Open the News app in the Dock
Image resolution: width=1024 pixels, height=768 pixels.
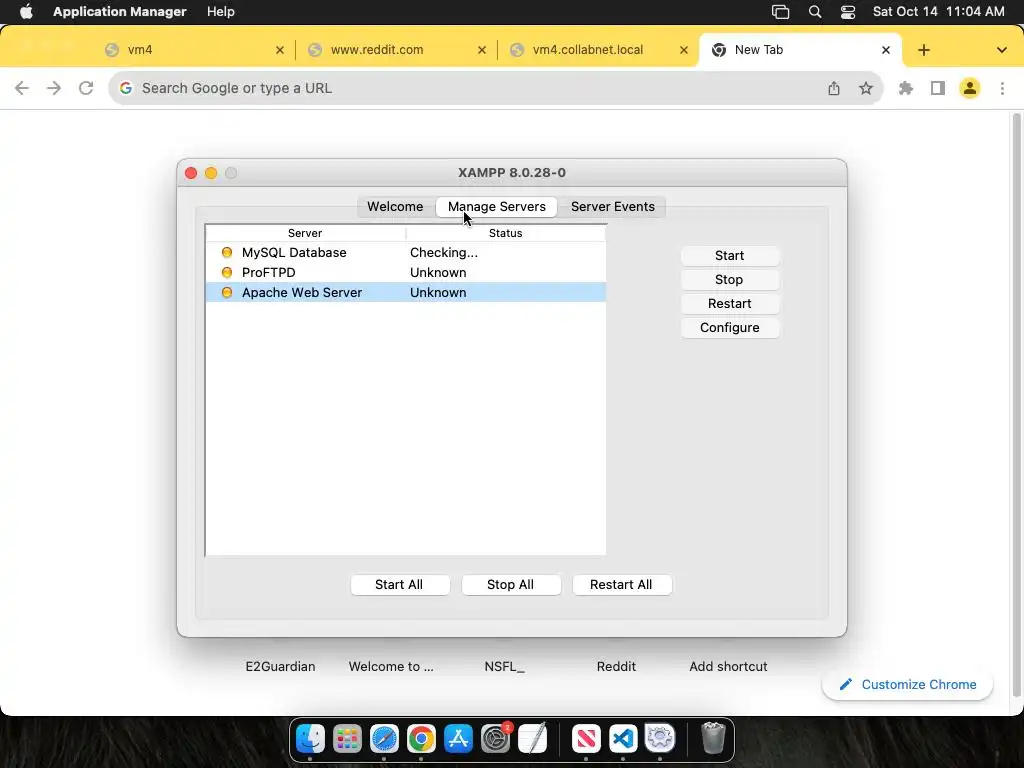(586, 739)
